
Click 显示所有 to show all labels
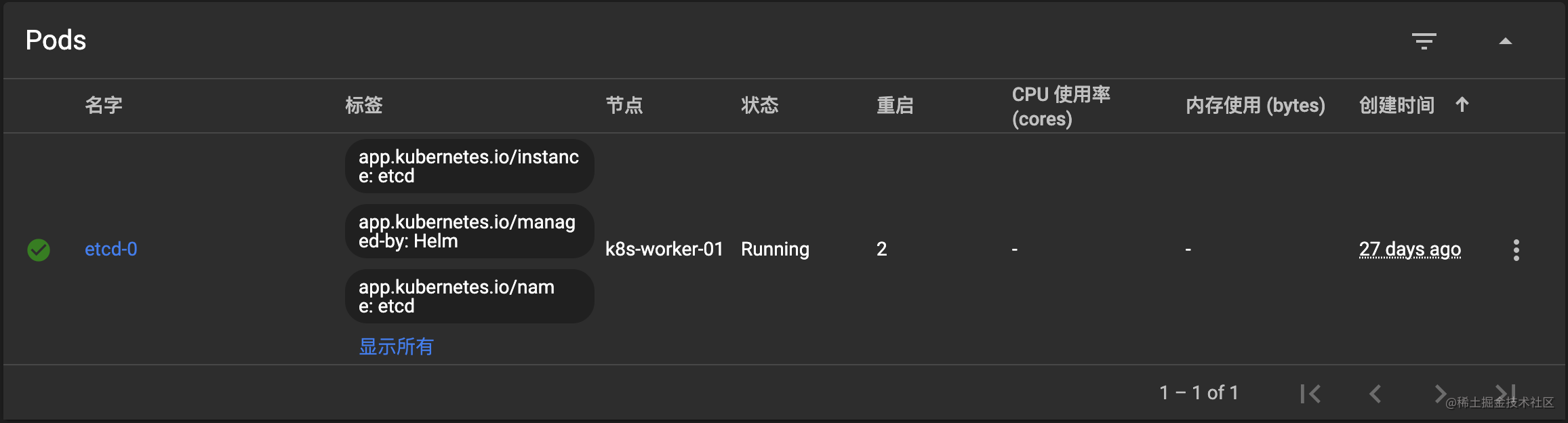pos(396,347)
